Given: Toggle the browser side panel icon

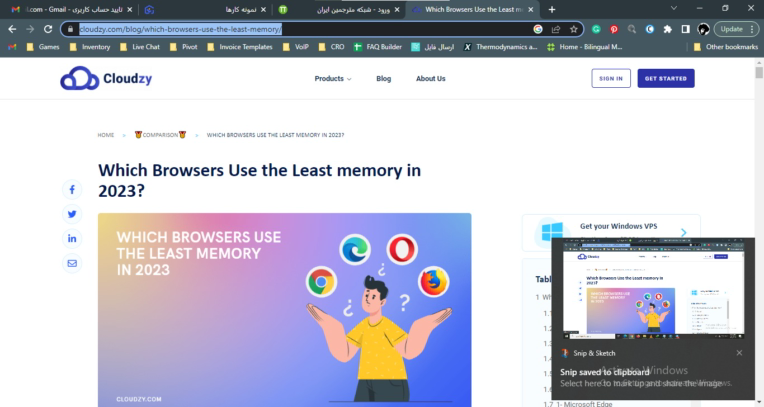Looking at the screenshot, I should 686,29.
